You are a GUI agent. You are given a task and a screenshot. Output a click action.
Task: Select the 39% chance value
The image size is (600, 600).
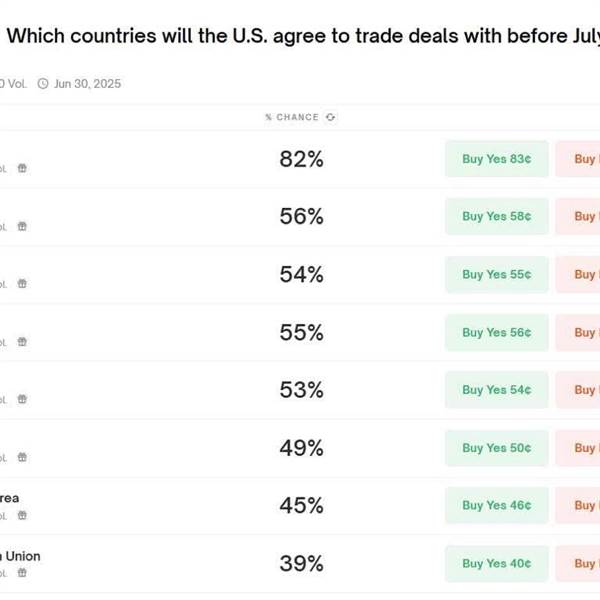(x=302, y=563)
